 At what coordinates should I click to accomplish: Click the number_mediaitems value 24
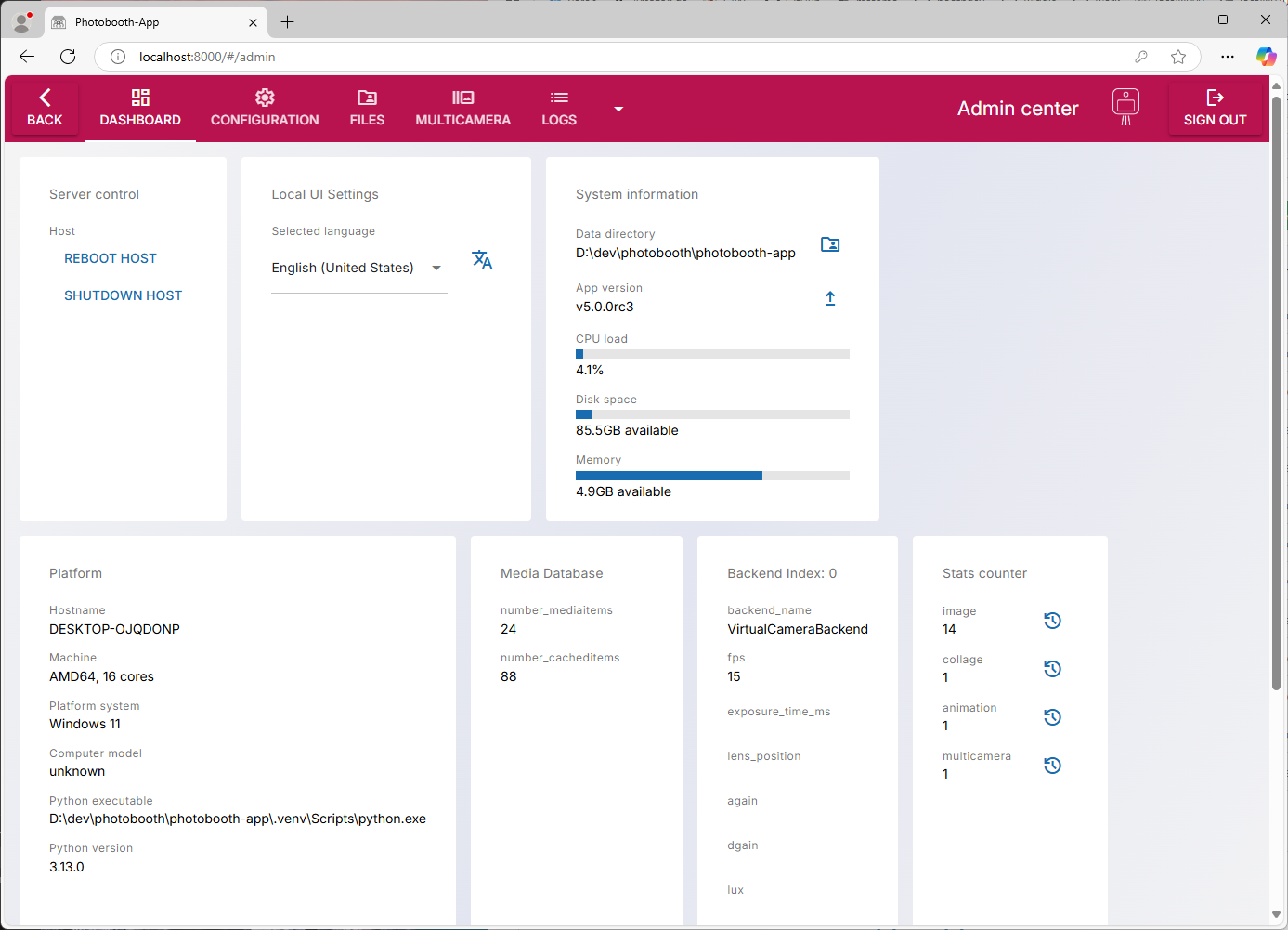(x=508, y=629)
